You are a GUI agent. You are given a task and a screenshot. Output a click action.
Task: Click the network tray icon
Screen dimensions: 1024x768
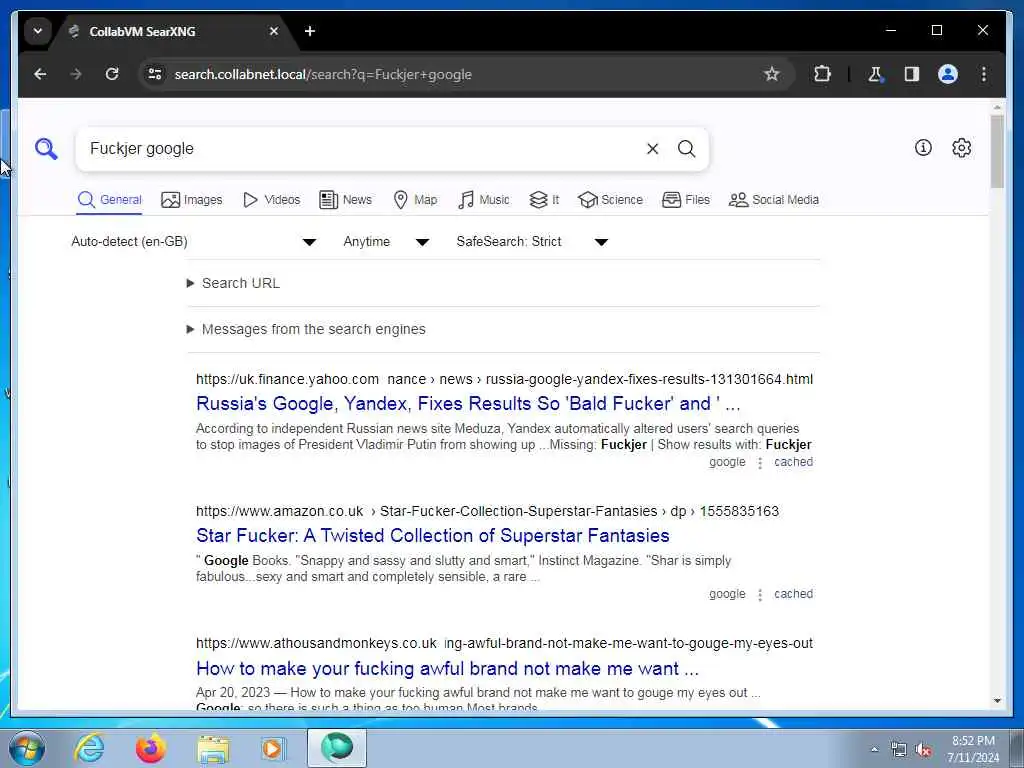899,750
